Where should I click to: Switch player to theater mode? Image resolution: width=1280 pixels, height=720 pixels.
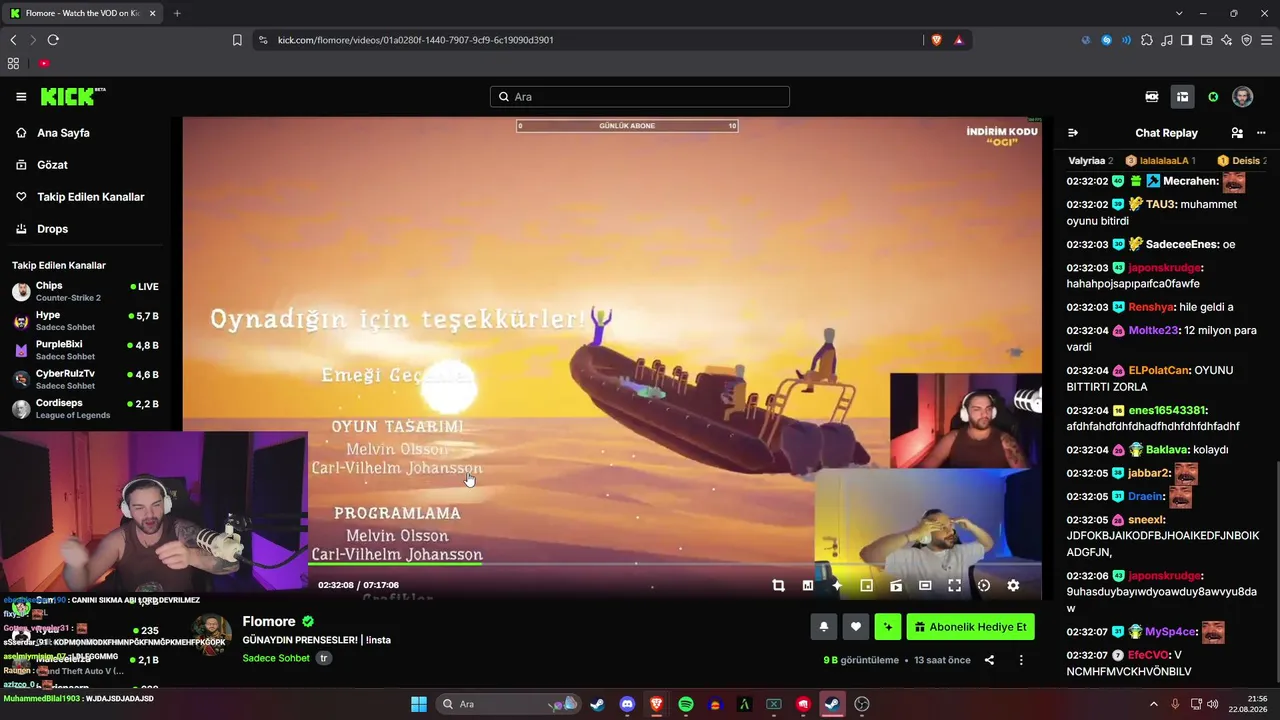[x=925, y=586]
